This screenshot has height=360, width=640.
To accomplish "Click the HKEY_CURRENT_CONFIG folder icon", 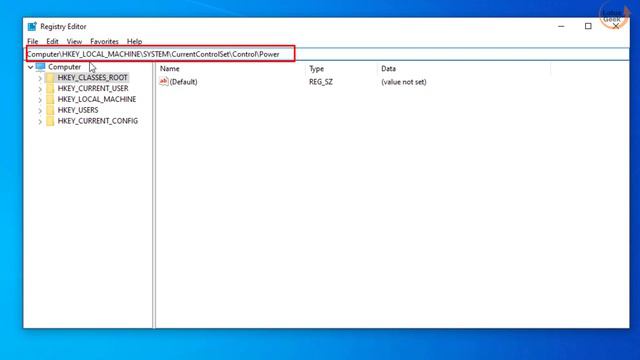I will (x=50, y=121).
